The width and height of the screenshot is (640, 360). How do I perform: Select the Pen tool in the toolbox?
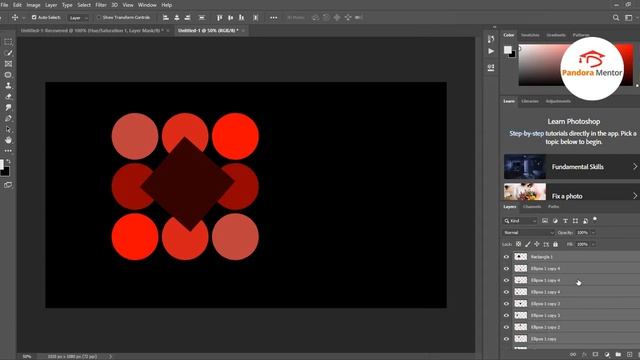coord(8,118)
